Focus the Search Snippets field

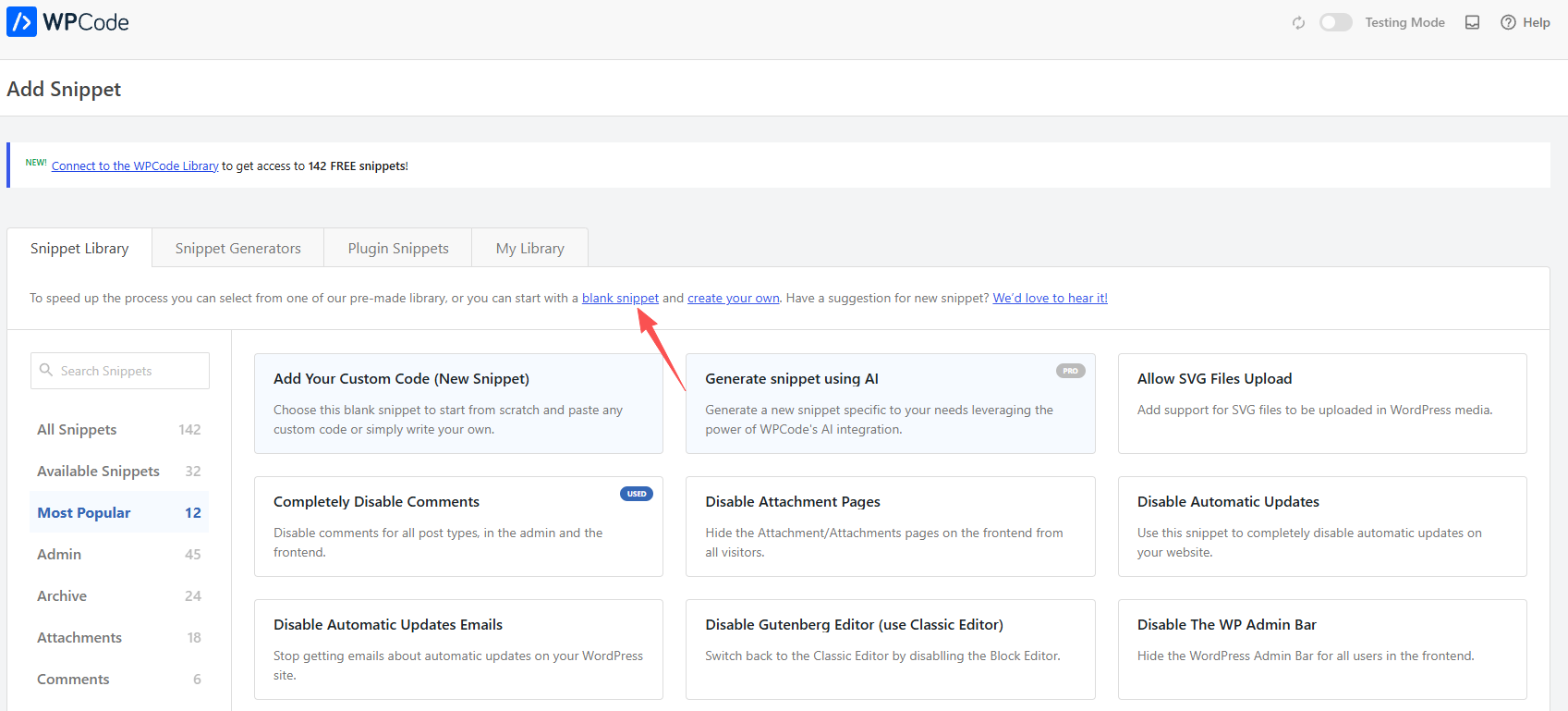[120, 371]
